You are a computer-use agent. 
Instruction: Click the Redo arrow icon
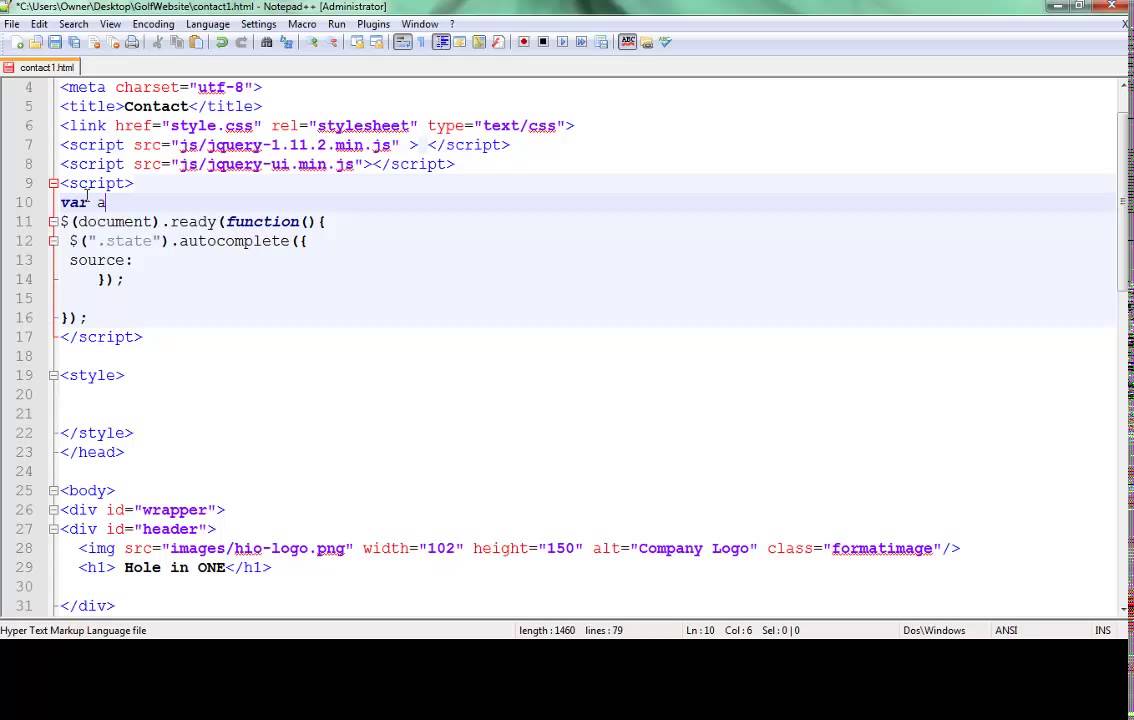[242, 43]
